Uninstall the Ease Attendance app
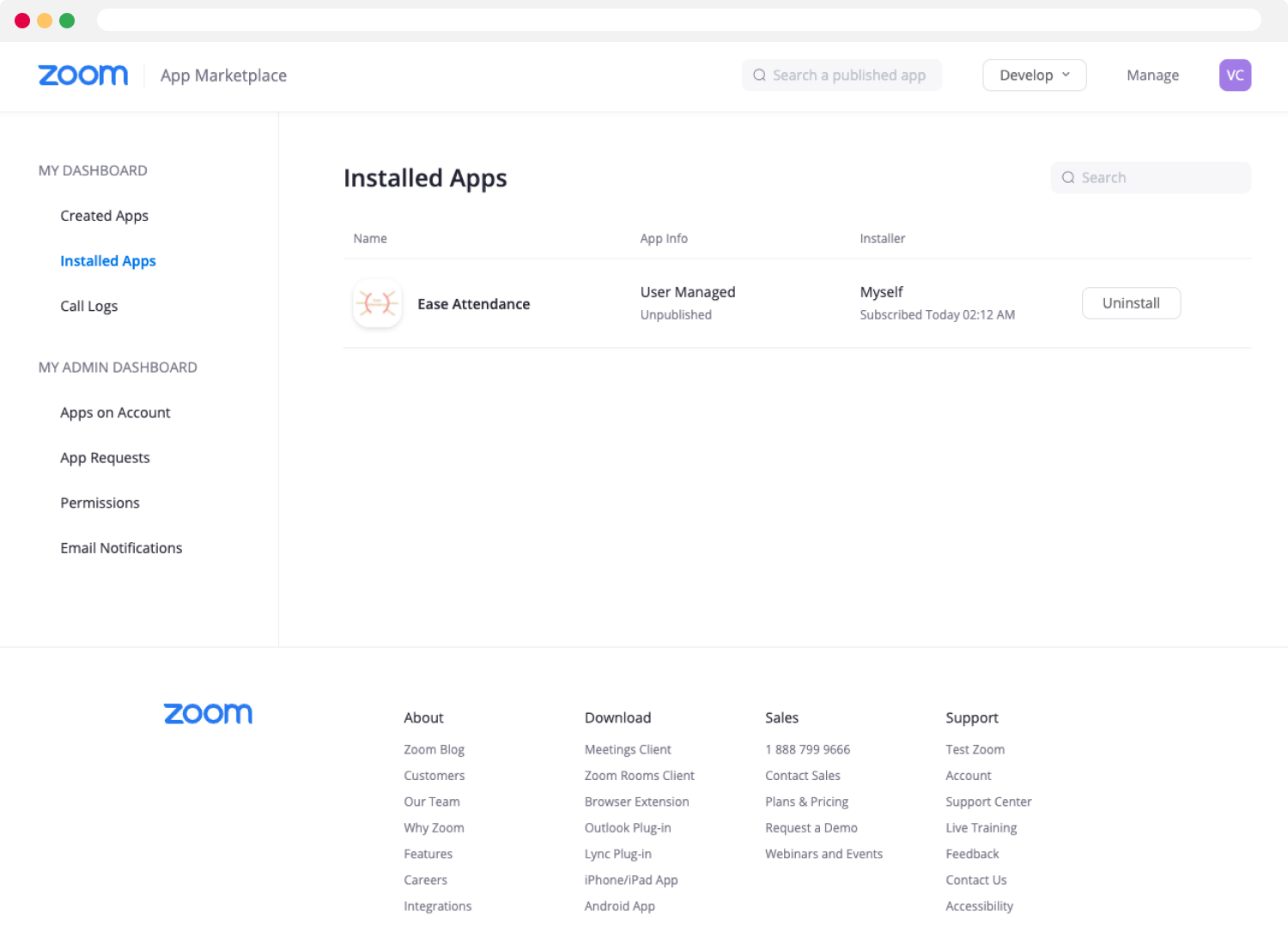Image resolution: width=1288 pixels, height=945 pixels. (1131, 303)
